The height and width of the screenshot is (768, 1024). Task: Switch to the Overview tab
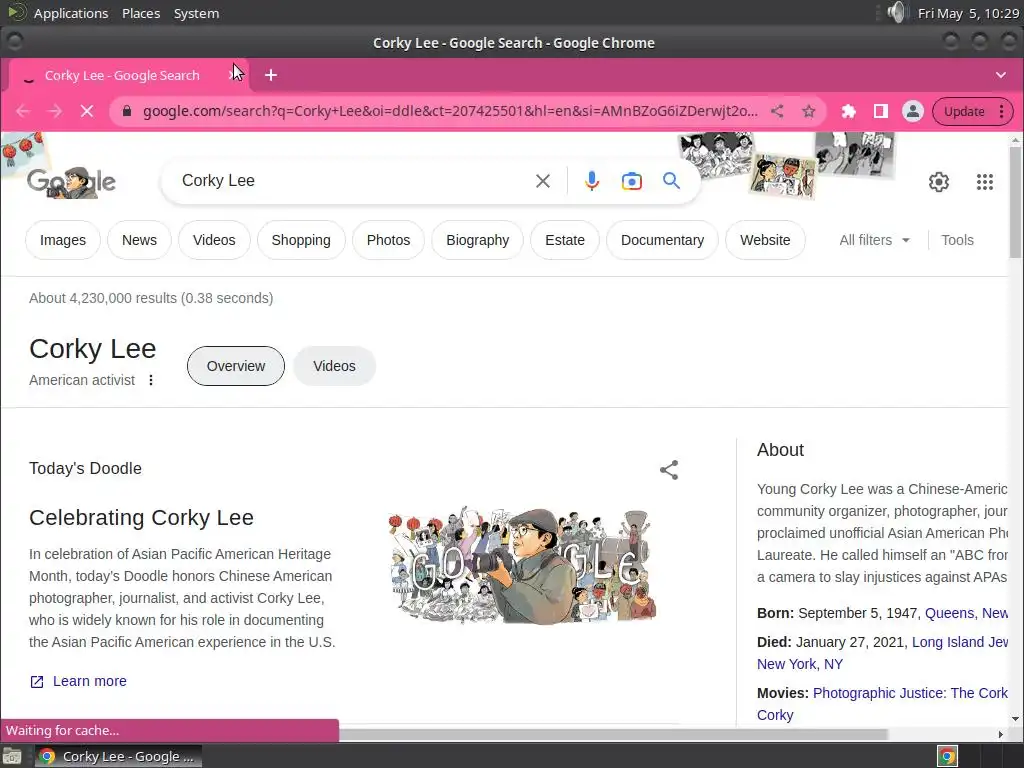(x=236, y=366)
